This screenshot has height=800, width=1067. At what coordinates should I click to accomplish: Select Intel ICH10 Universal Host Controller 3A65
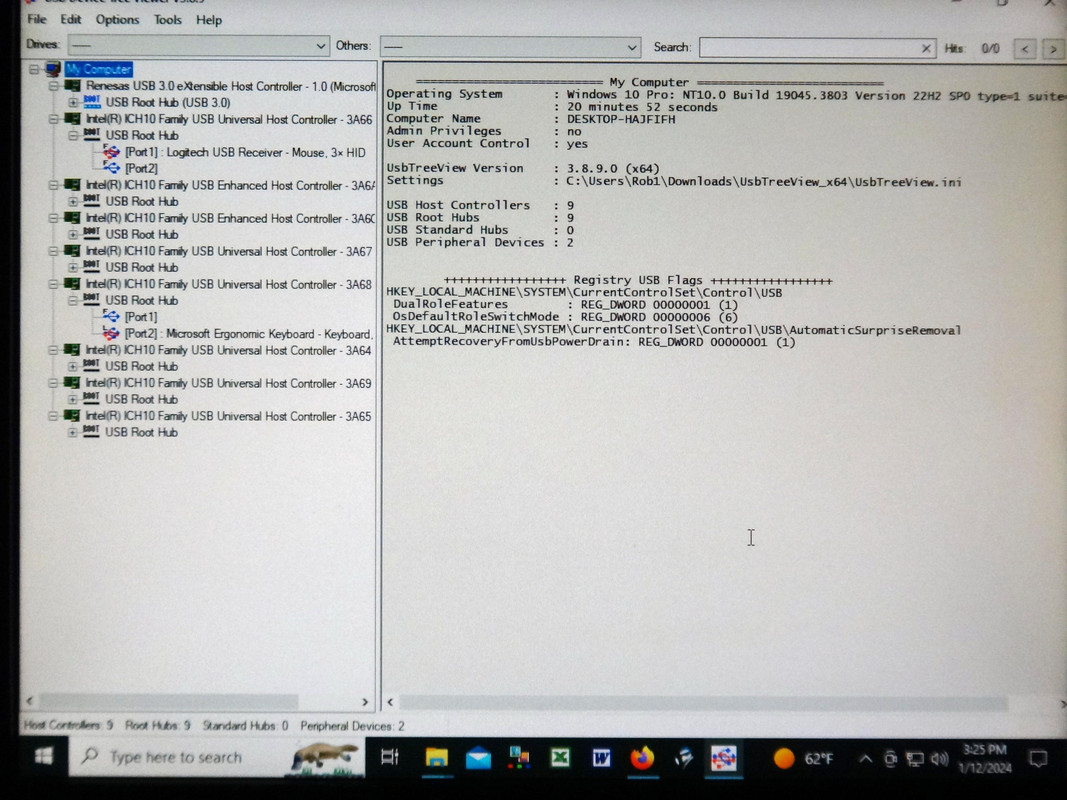tap(228, 416)
